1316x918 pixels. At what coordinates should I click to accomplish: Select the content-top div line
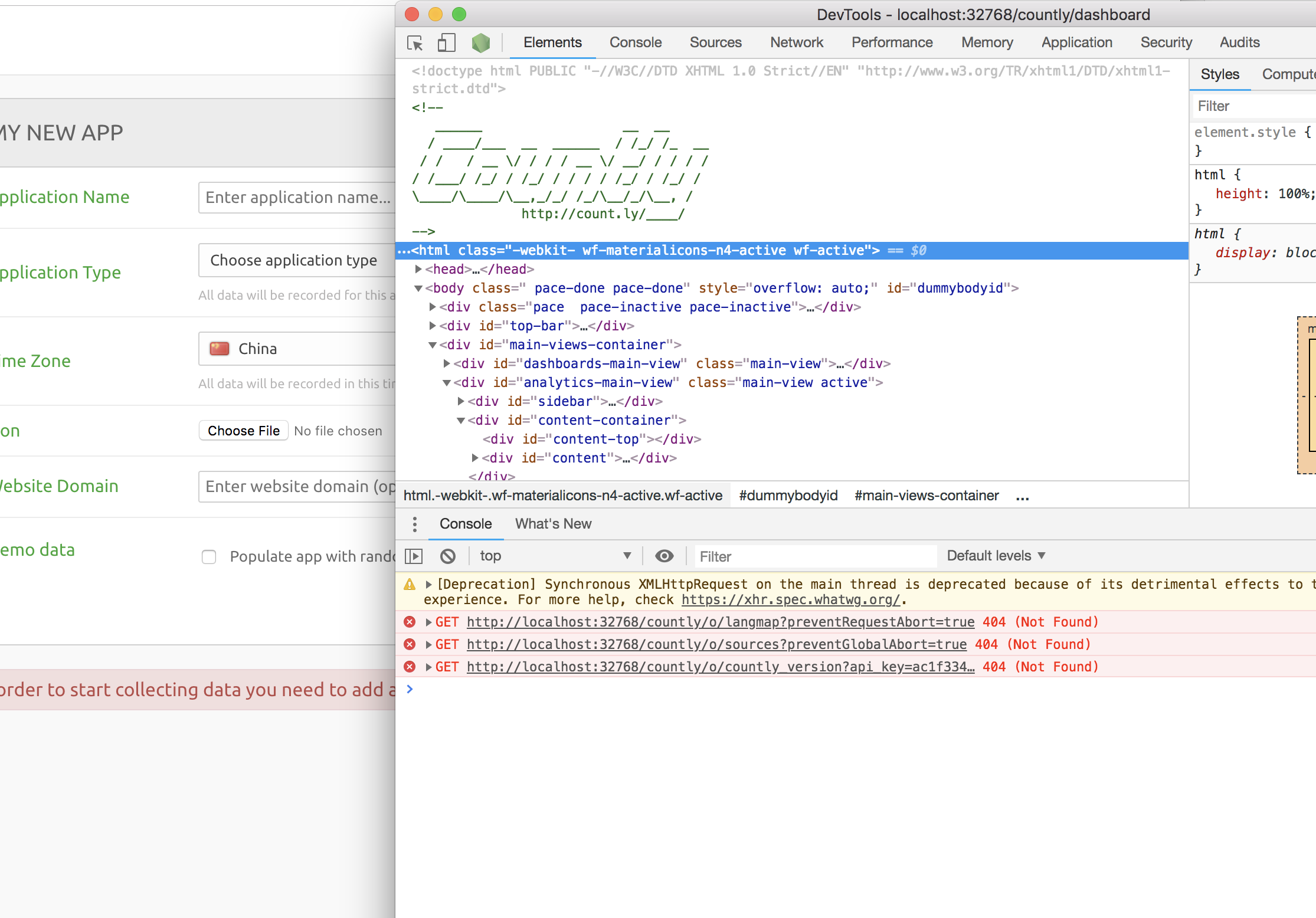(x=591, y=439)
